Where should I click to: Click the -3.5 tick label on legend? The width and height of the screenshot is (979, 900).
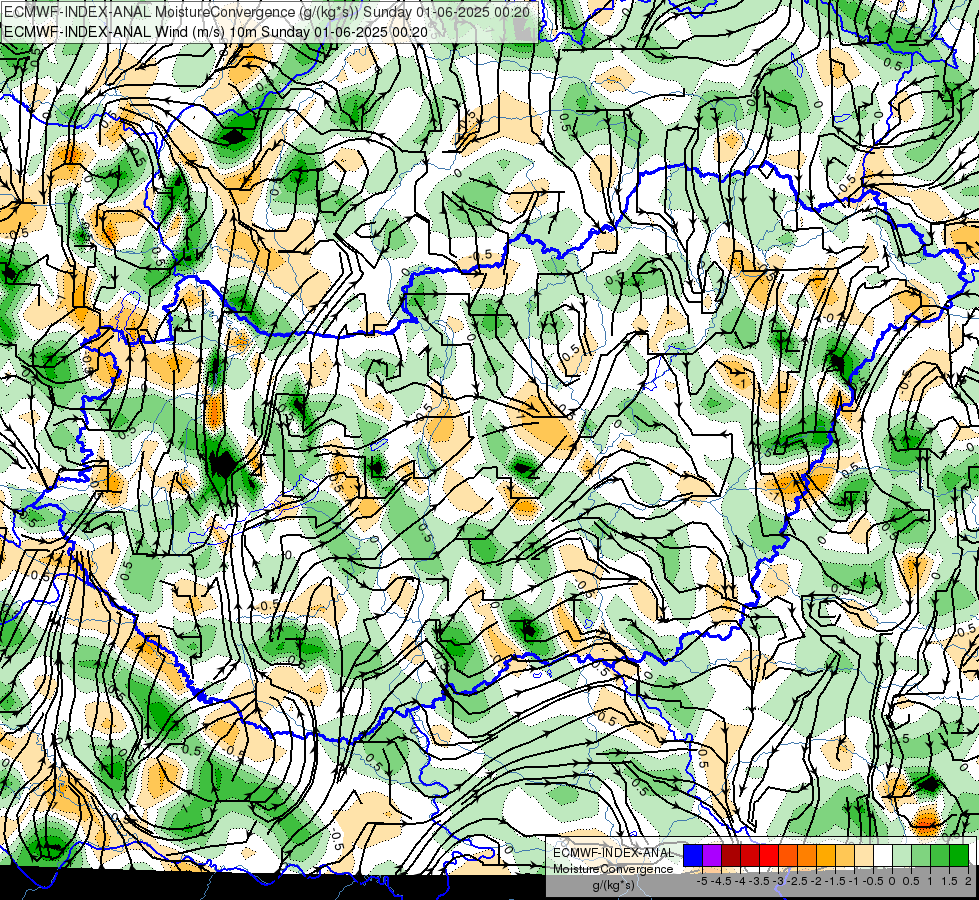759,881
